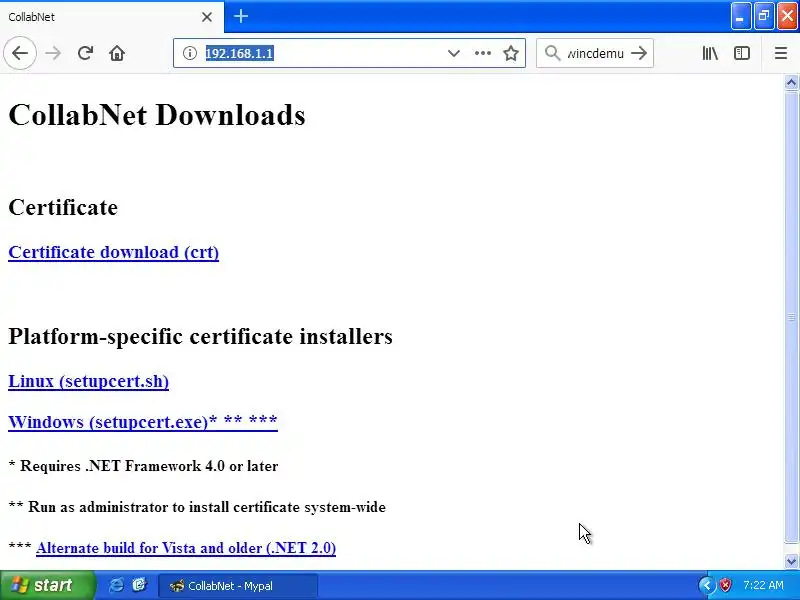Viewport: 800px width, 600px height.
Task: Click the vertical scrollbar thumb
Action: [791, 317]
